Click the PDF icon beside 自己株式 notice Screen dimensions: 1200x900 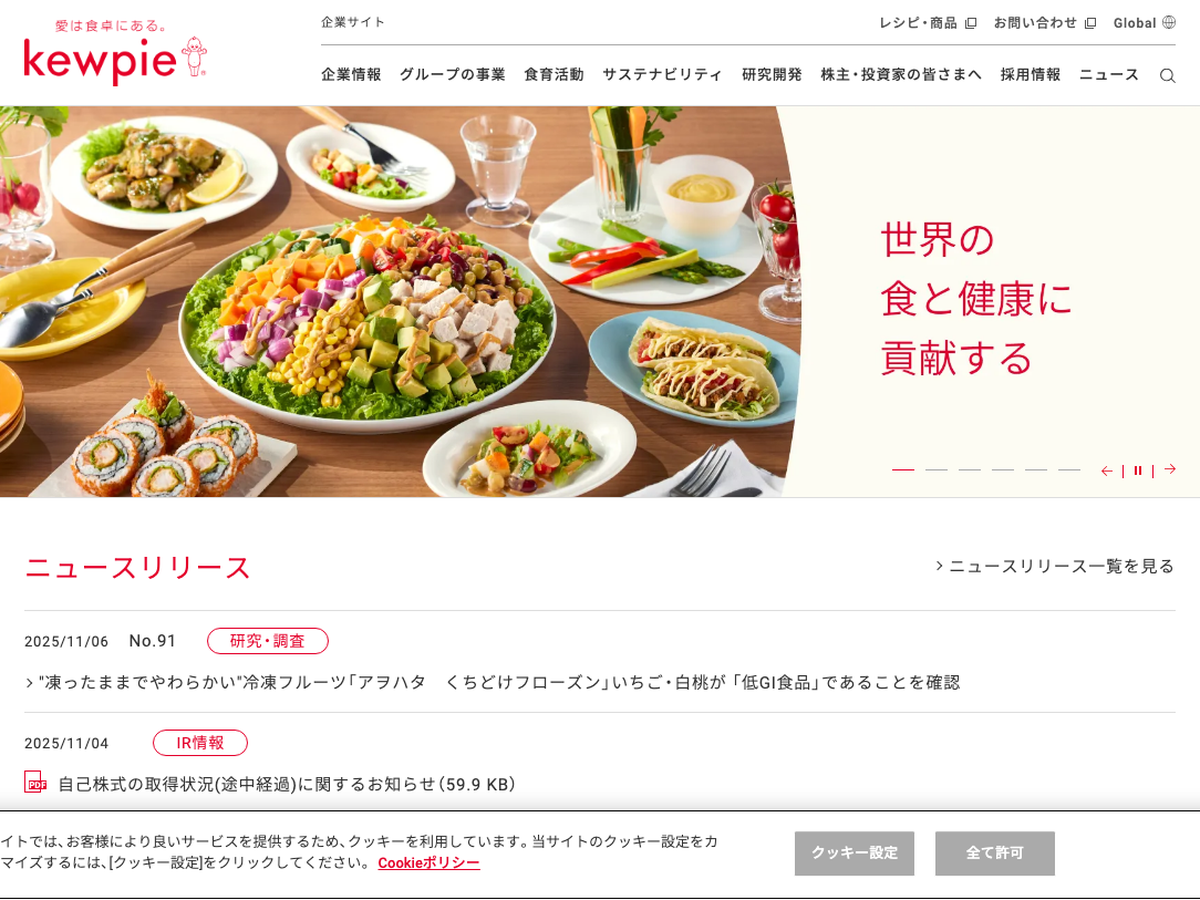pyautogui.click(x=35, y=783)
